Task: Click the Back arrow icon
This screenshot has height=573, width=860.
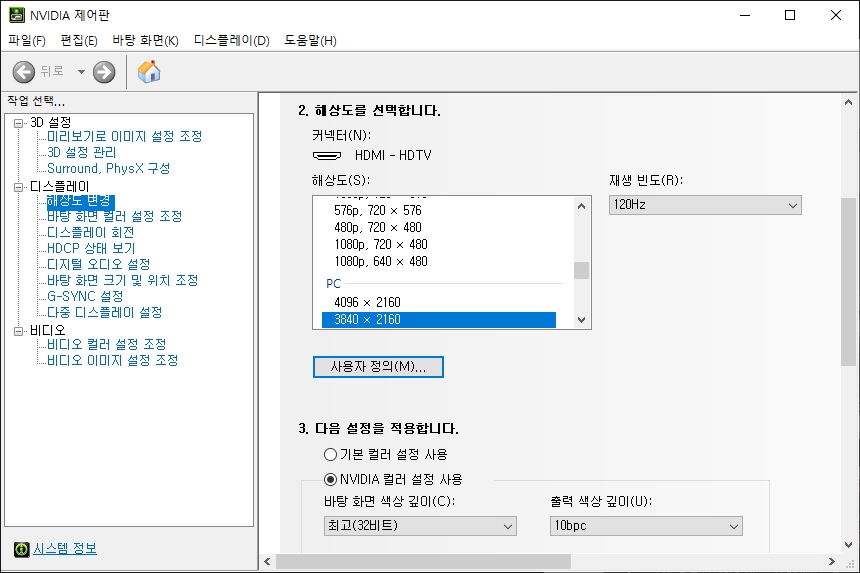Action: pos(24,72)
